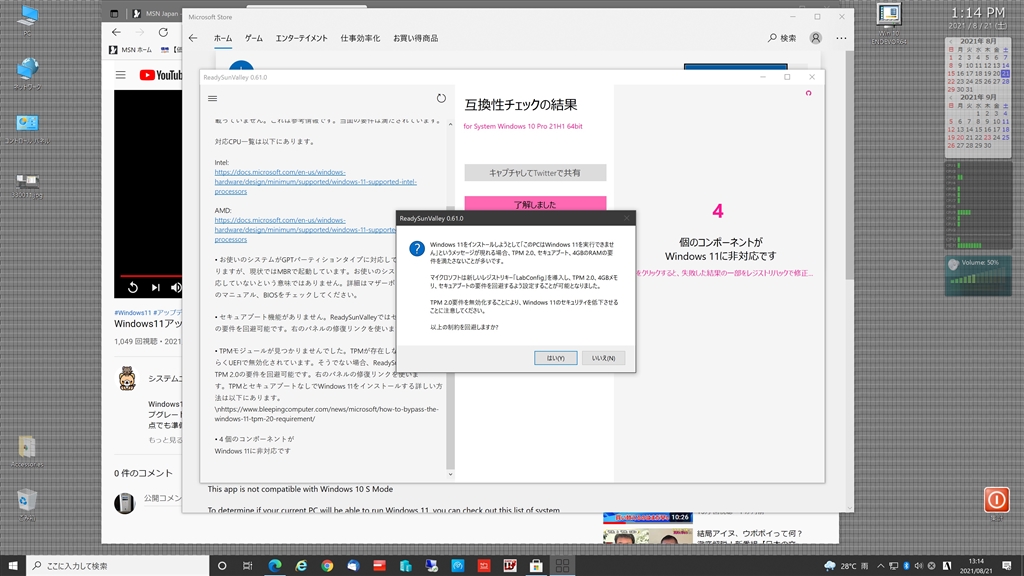Screen dimensions: 1024x576
Task: Open the Intel supported processors link
Action: 315,182
